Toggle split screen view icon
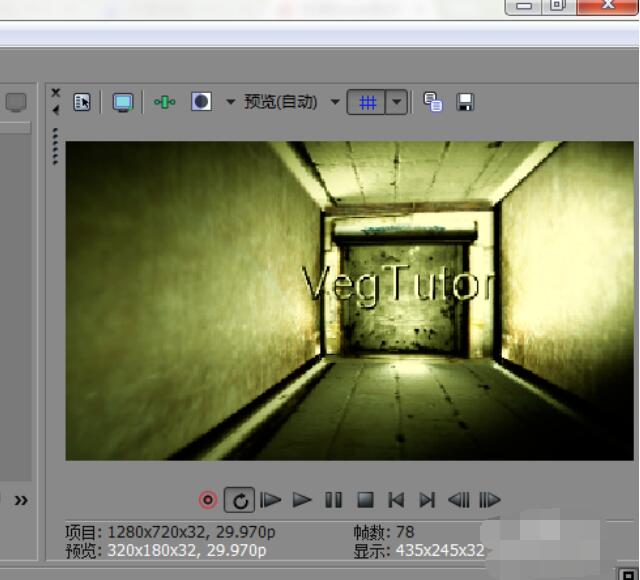Viewport: 640px width, 580px height. pos(201,102)
